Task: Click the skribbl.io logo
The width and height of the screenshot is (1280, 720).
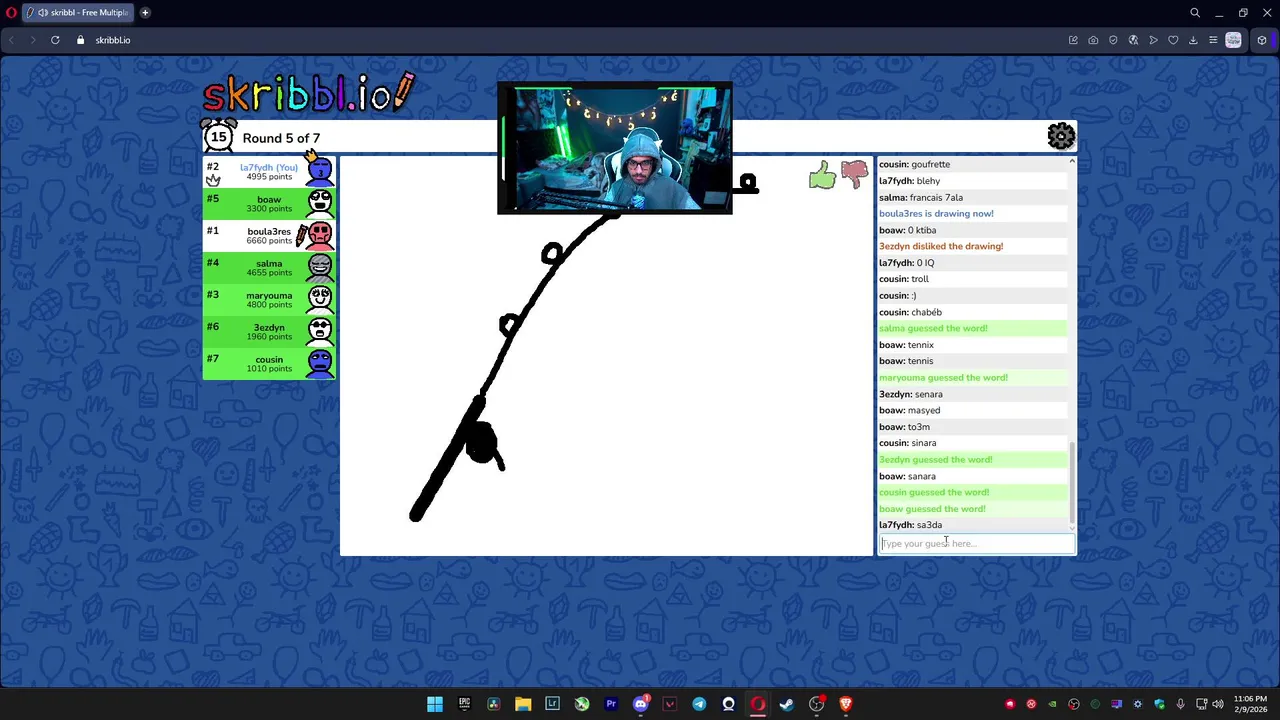Action: [308, 93]
